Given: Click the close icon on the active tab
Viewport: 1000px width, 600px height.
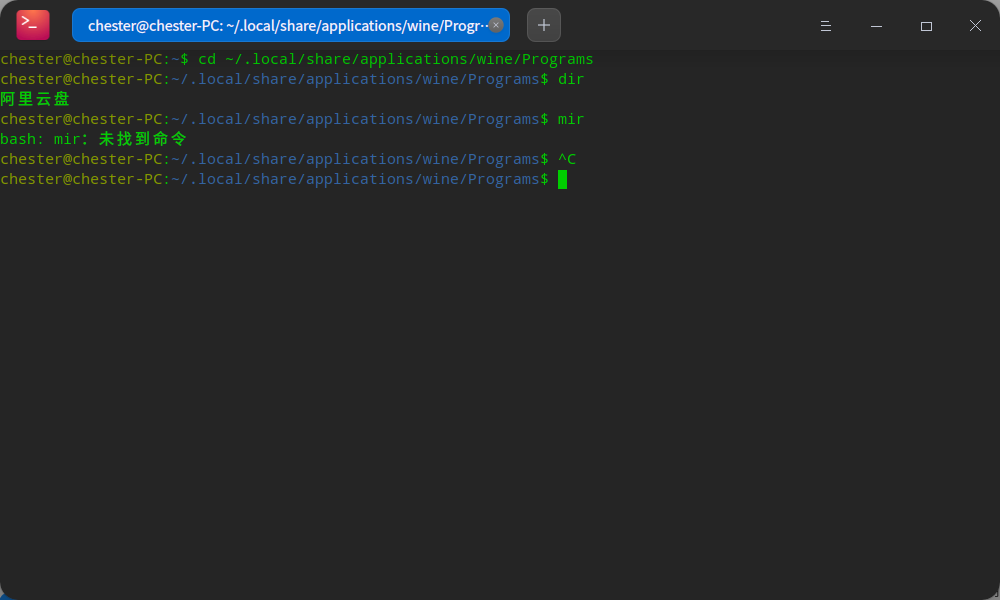Looking at the screenshot, I should coord(496,25).
